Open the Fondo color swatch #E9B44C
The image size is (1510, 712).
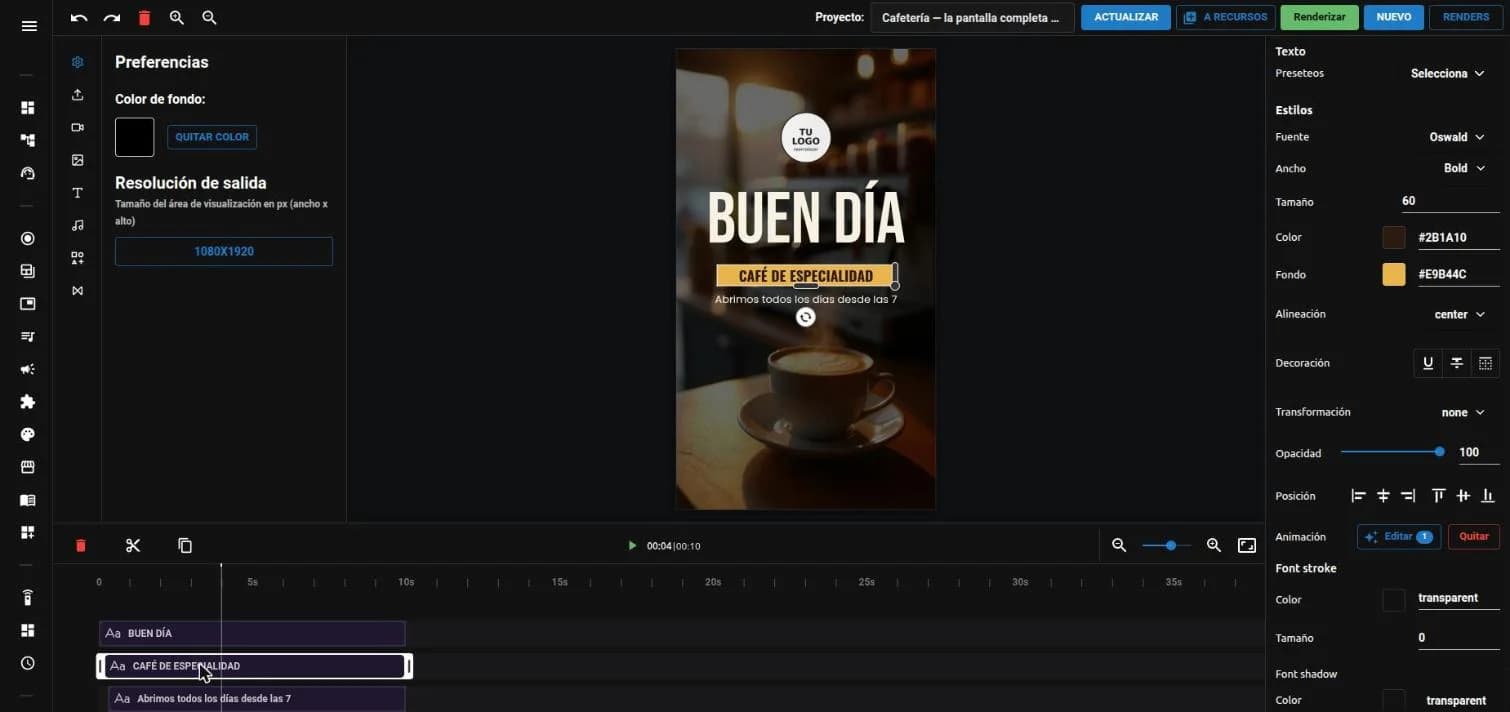click(x=1394, y=275)
